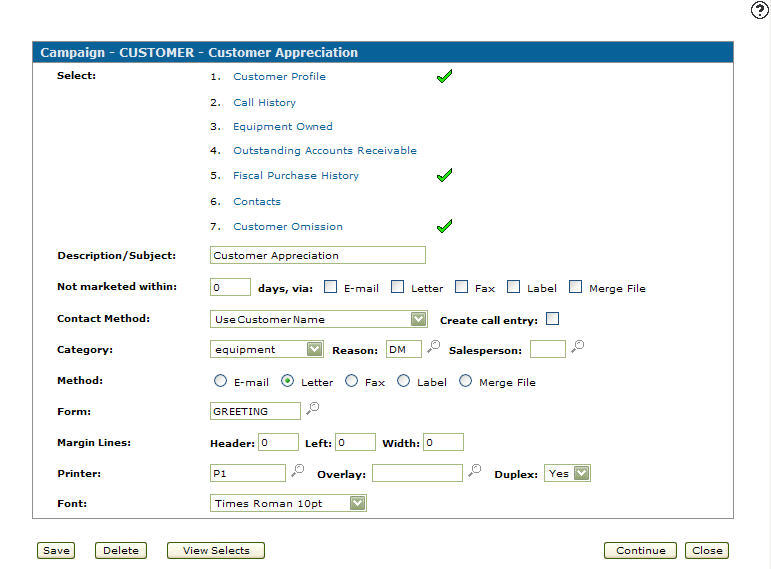The height and width of the screenshot is (569, 771).
Task: Check the Create call entry box
Action: pos(553,319)
